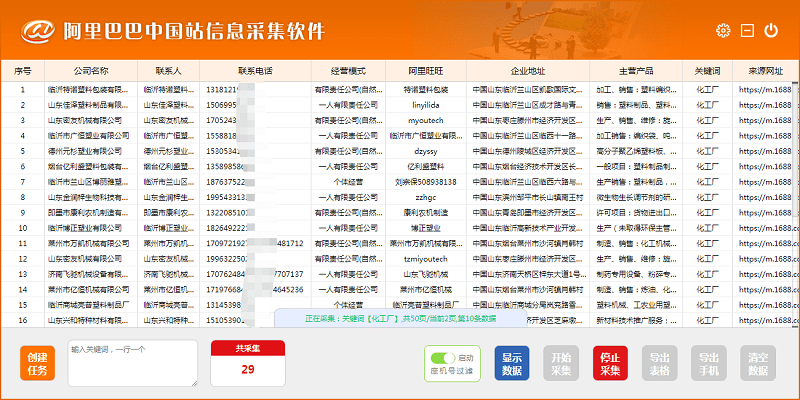Click the 联系人 column header

coord(169,71)
